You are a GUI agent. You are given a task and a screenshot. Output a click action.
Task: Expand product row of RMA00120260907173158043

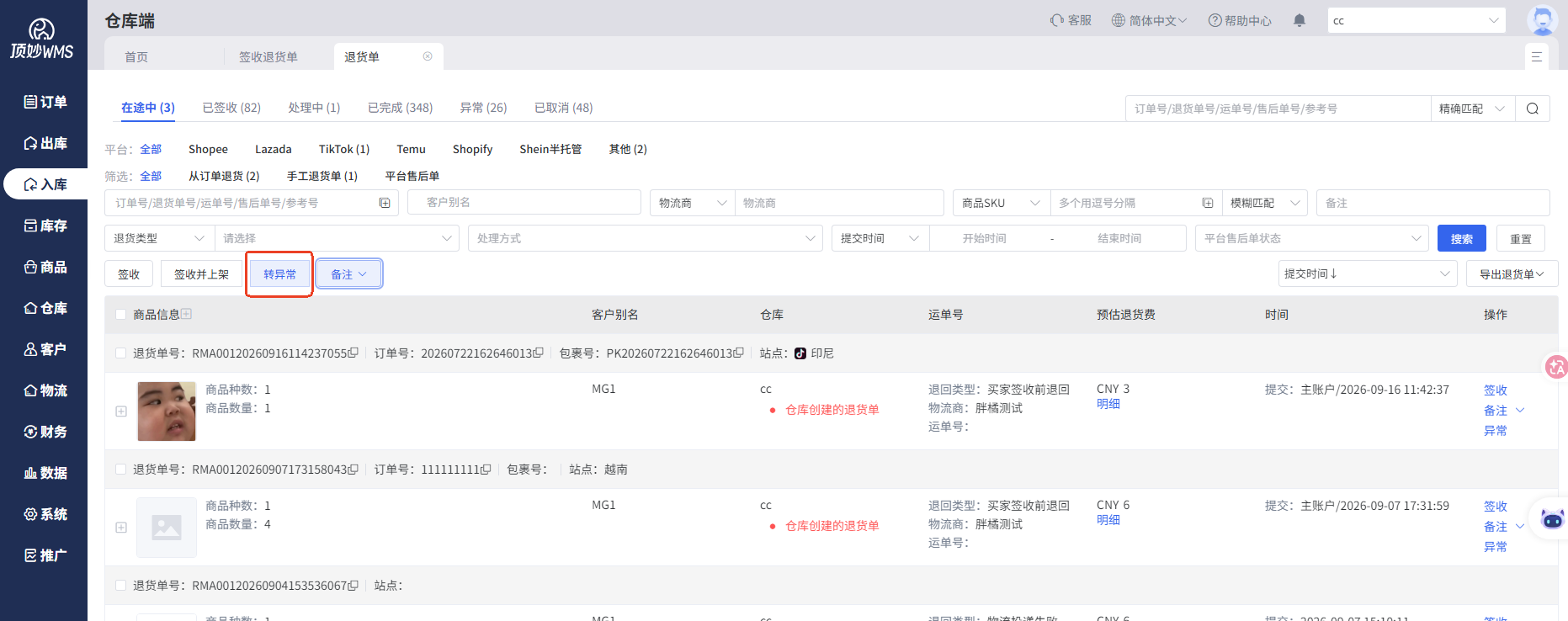121,528
